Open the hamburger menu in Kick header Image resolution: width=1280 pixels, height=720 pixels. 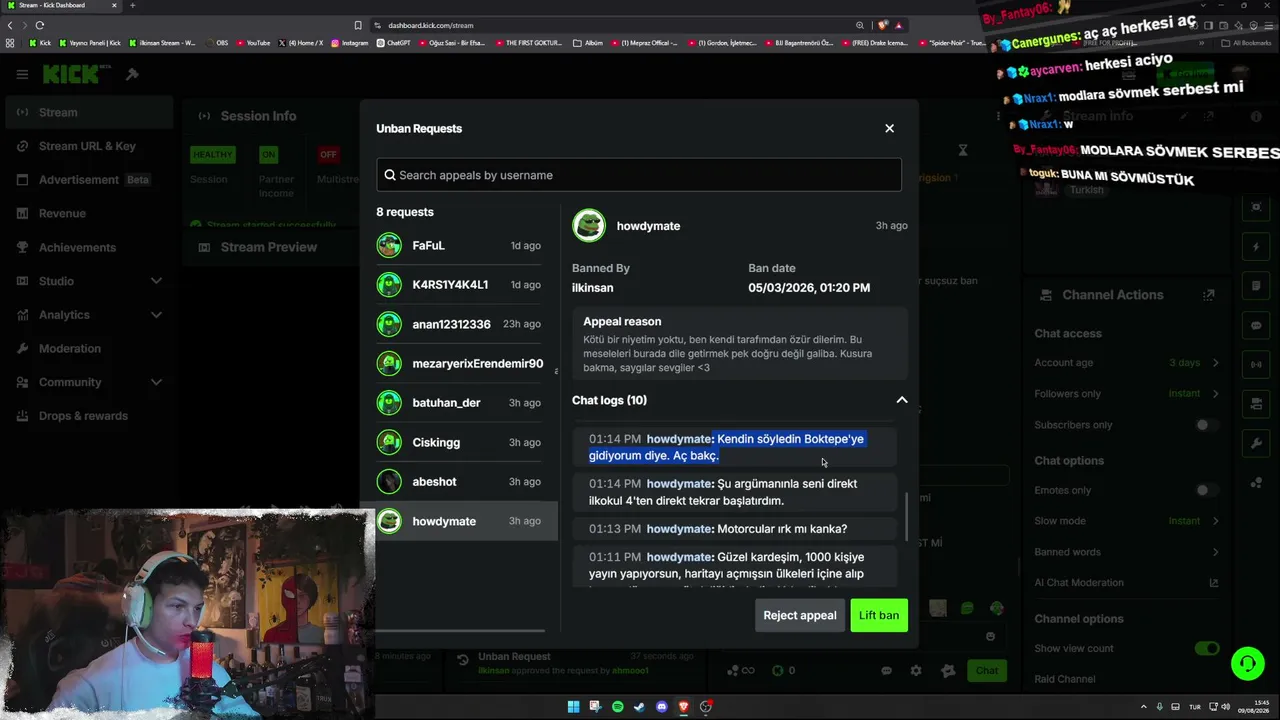click(x=22, y=74)
